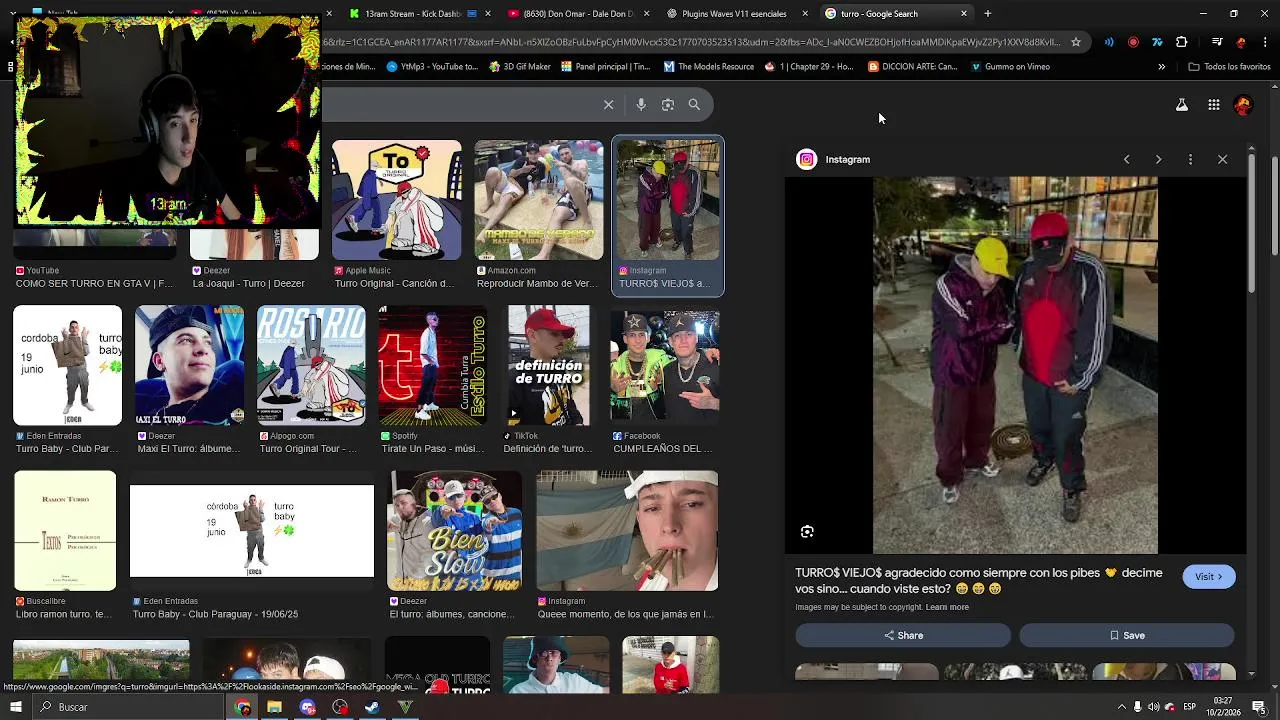Open Deezer Bien Slow album image
The height and width of the screenshot is (720, 1280).
pos(455,530)
